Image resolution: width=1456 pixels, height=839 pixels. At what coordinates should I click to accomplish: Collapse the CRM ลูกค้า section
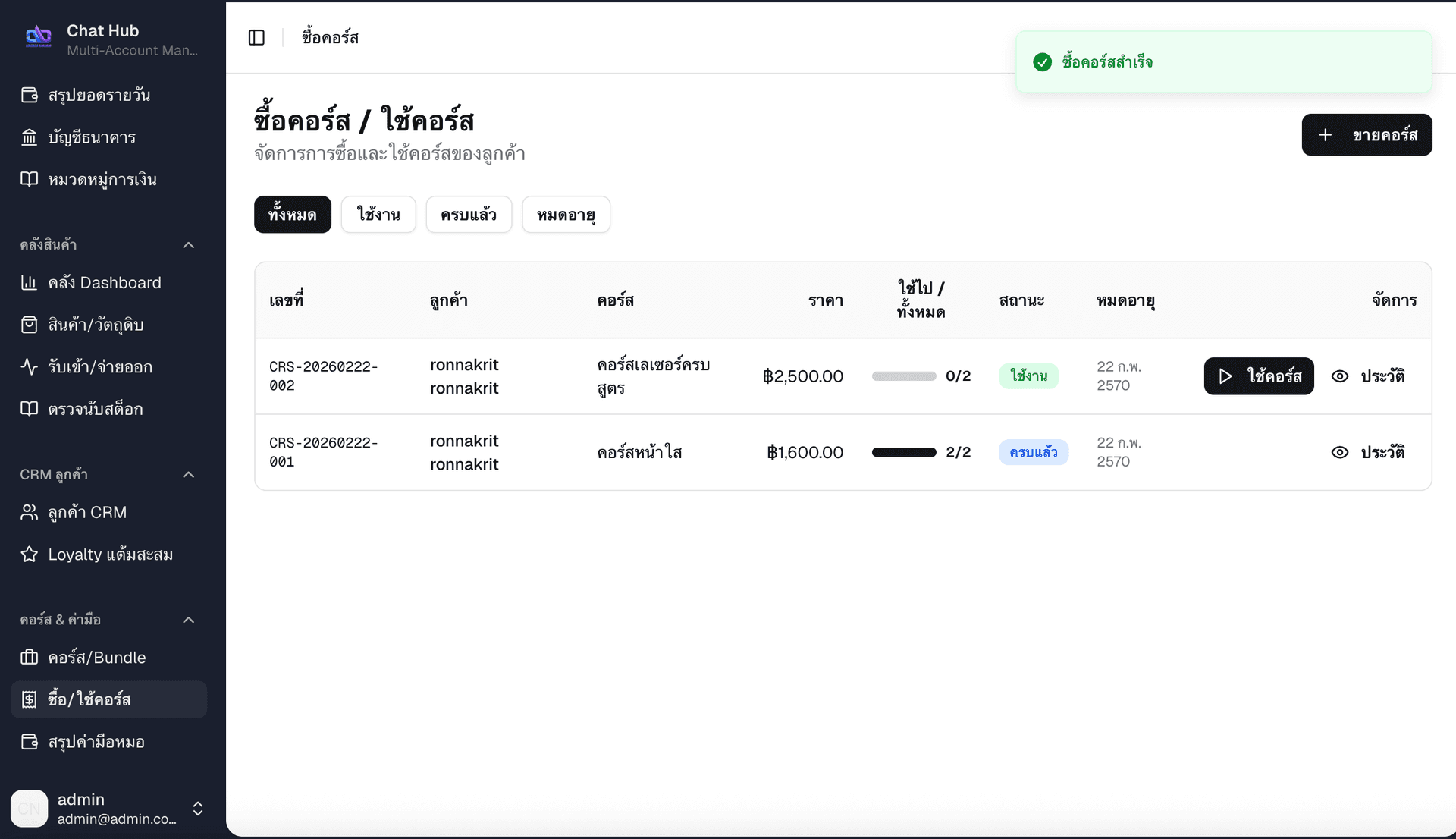point(189,474)
